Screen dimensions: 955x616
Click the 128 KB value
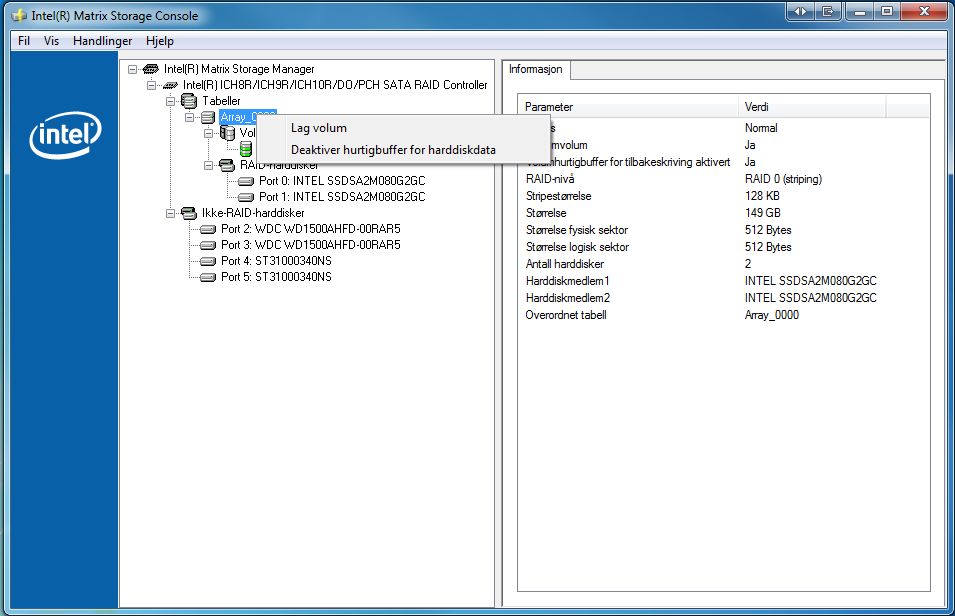coord(762,196)
